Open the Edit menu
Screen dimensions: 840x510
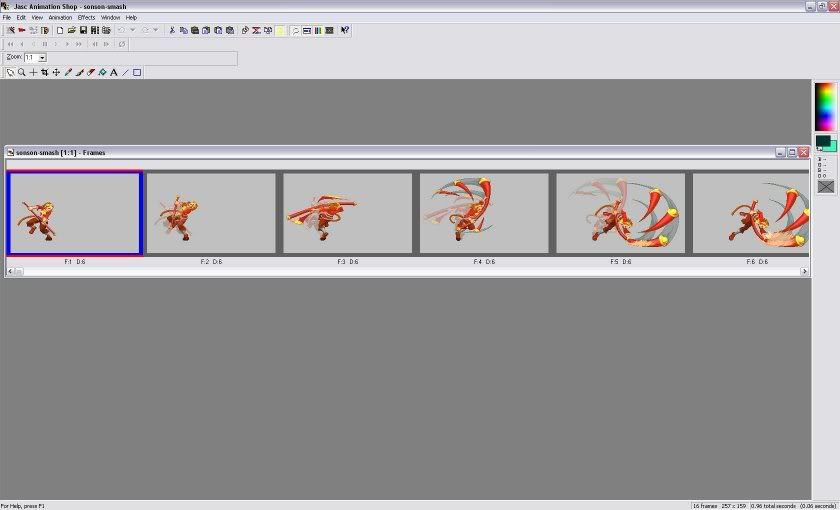click(21, 18)
